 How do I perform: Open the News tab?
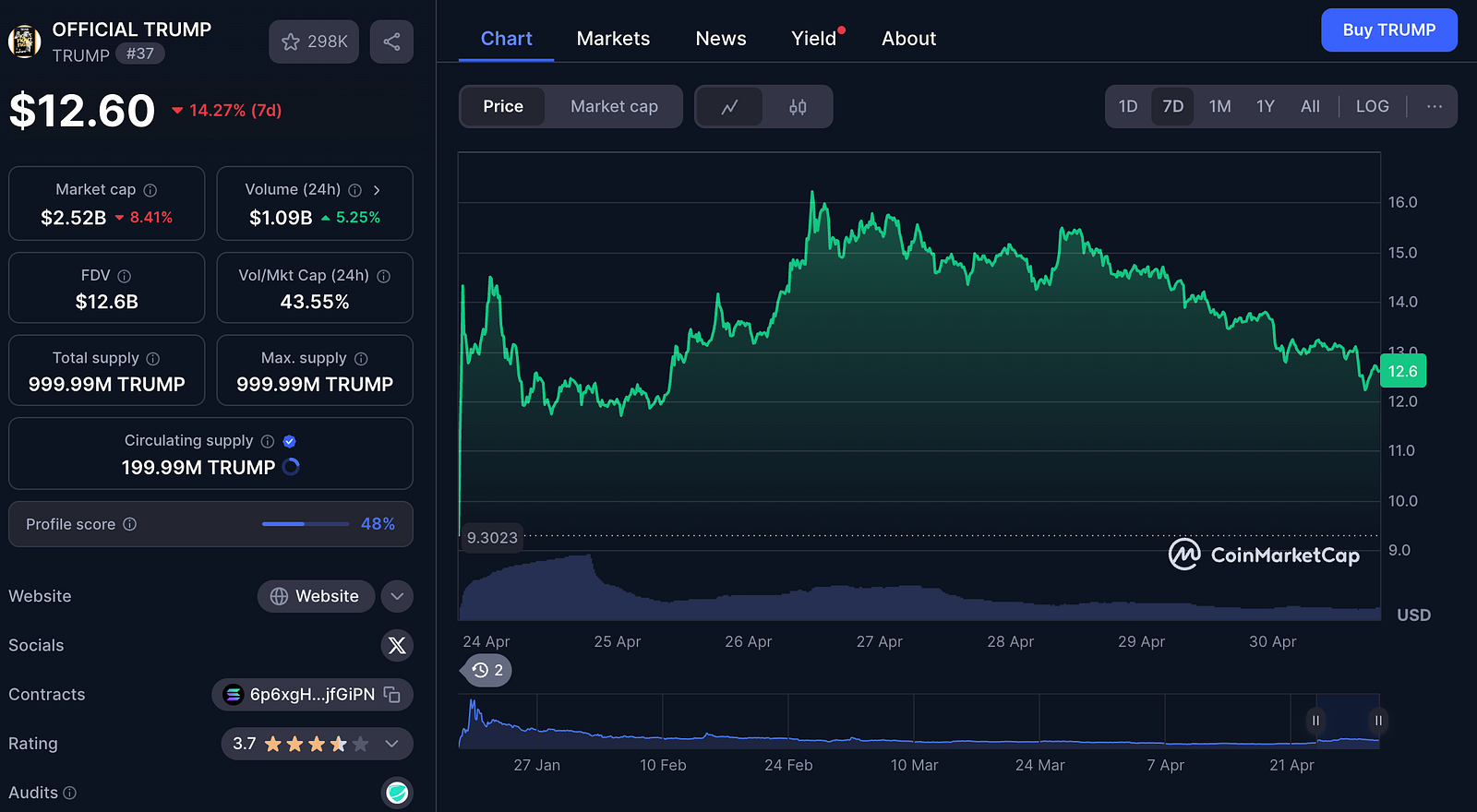[721, 39]
